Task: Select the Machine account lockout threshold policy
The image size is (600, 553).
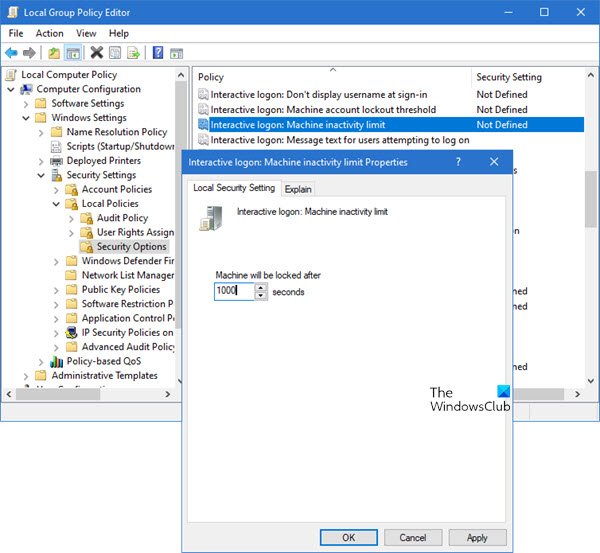Action: [322, 109]
